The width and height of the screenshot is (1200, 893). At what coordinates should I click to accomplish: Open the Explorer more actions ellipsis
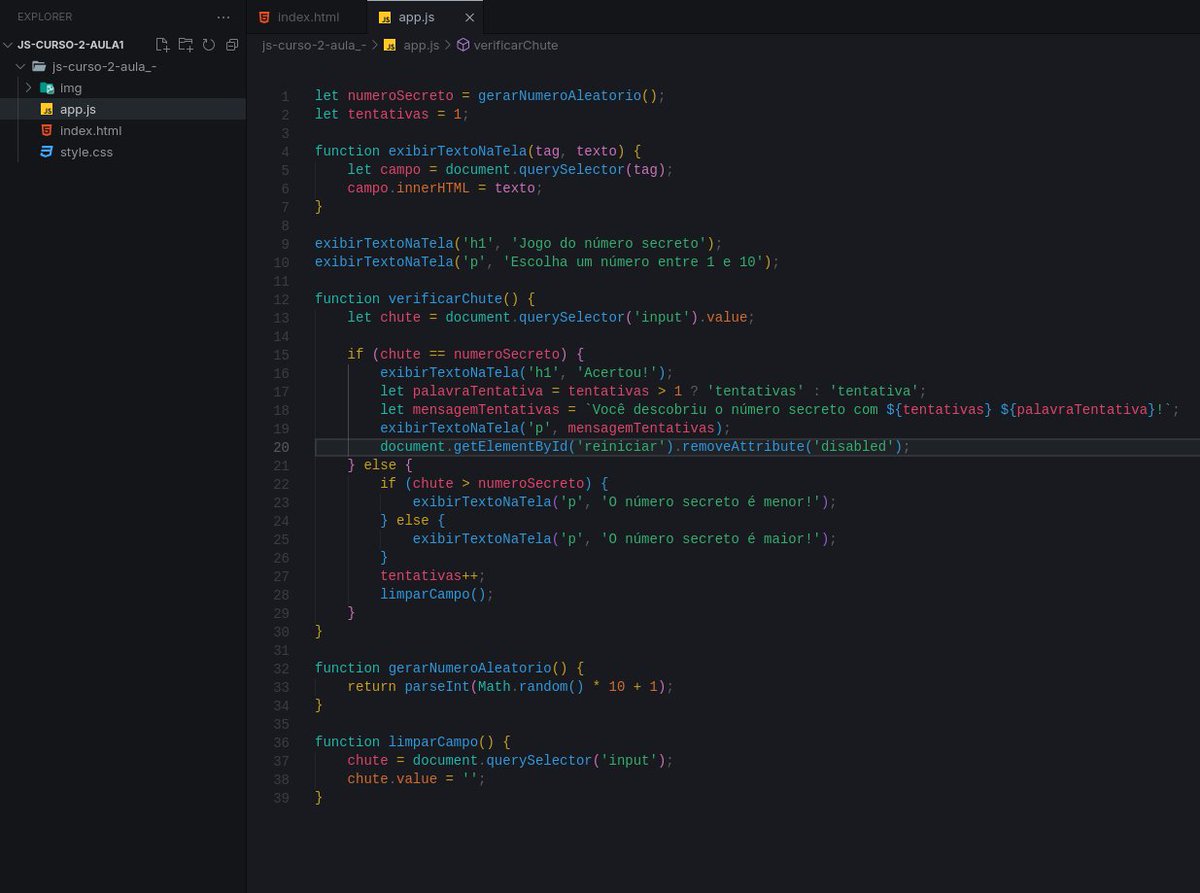coord(223,17)
